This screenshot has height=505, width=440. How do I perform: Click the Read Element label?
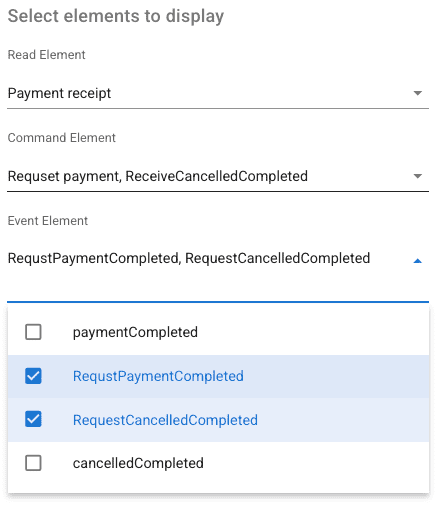coord(47,55)
